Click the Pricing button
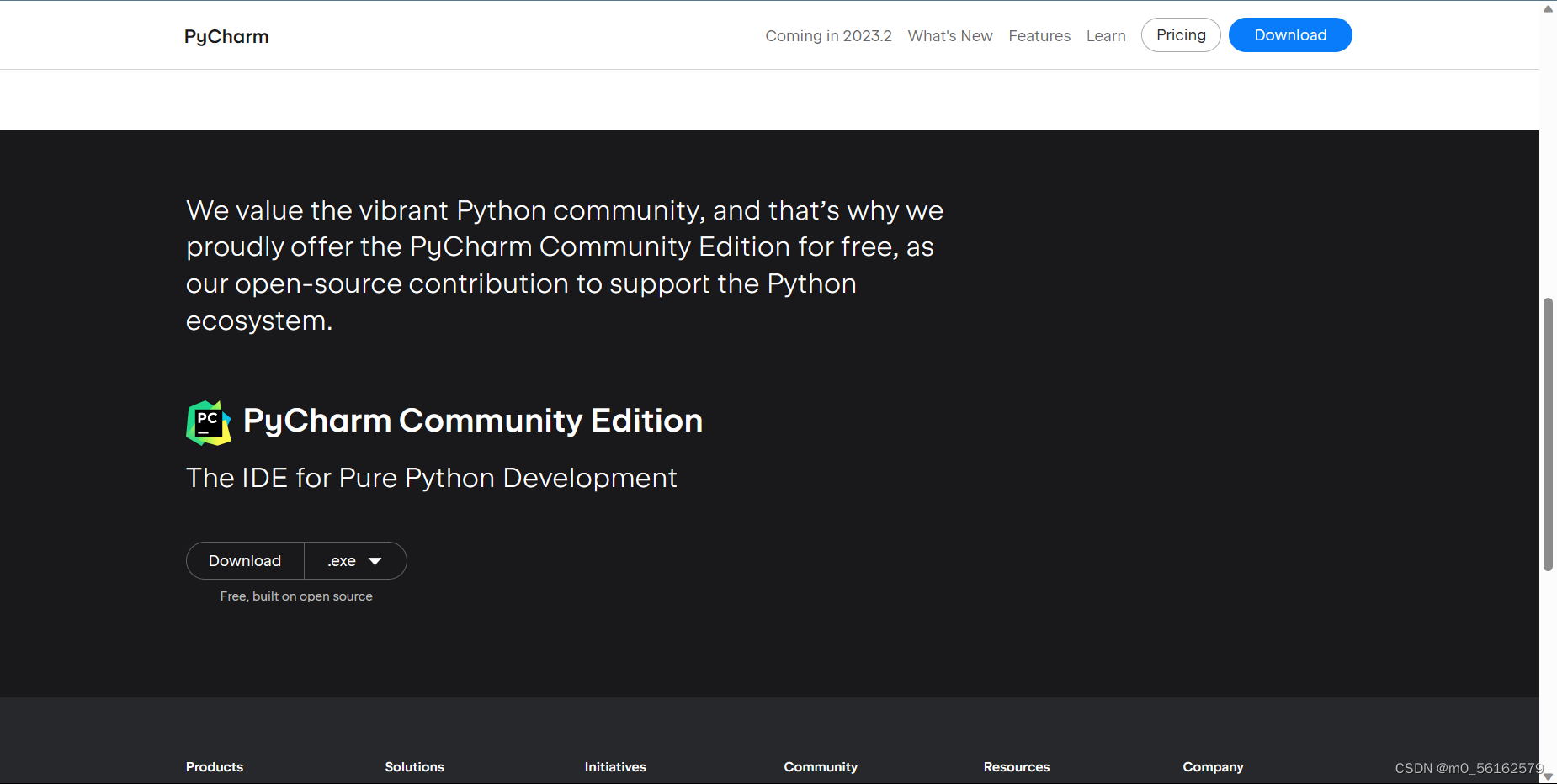The height and width of the screenshot is (784, 1557). coord(1181,35)
